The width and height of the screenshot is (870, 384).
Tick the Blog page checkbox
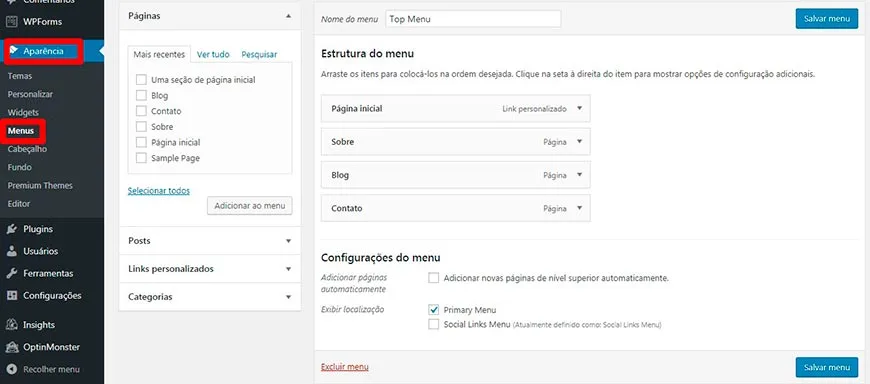coord(141,95)
